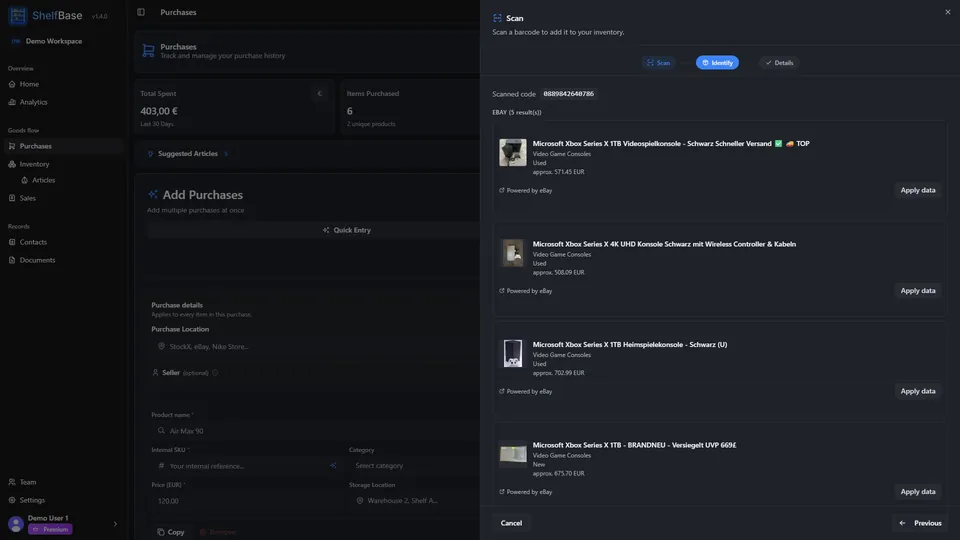Click the Contacts icon in sidebar
Screen dimensions: 960x540
pyautogui.click(x=12, y=242)
